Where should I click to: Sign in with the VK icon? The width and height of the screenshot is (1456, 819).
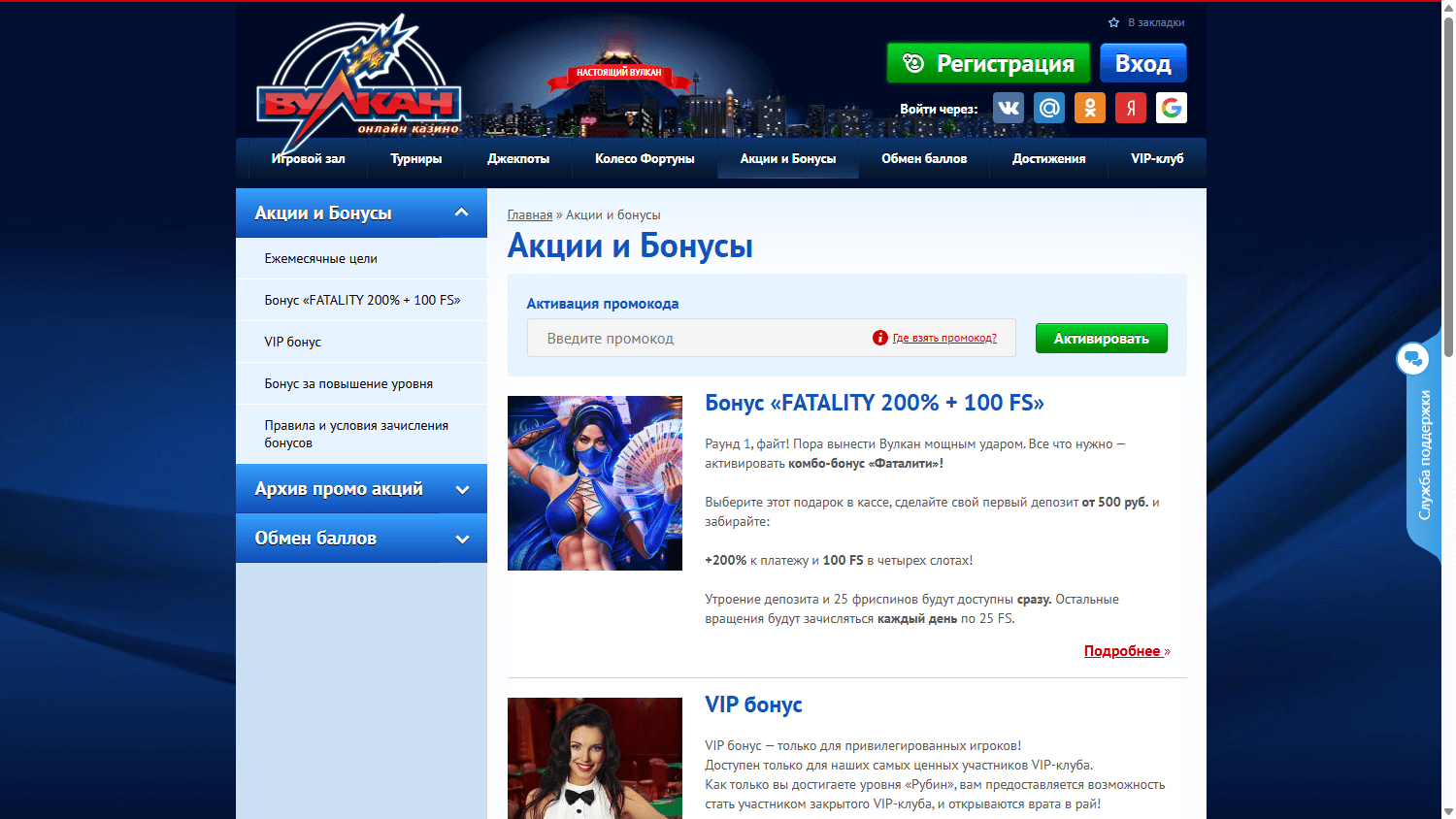tap(1008, 108)
